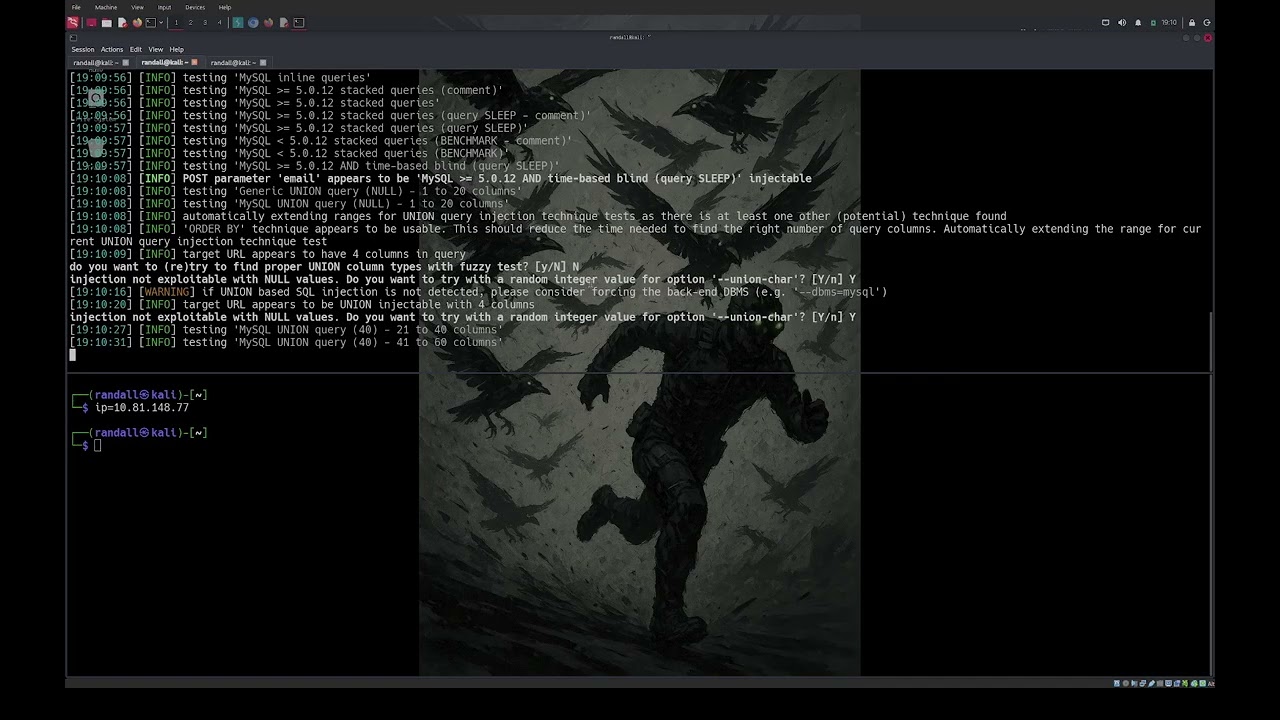This screenshot has width=1280, height=720.
Task: Click the VirtualBox optical disc status icon
Action: 1126,684
